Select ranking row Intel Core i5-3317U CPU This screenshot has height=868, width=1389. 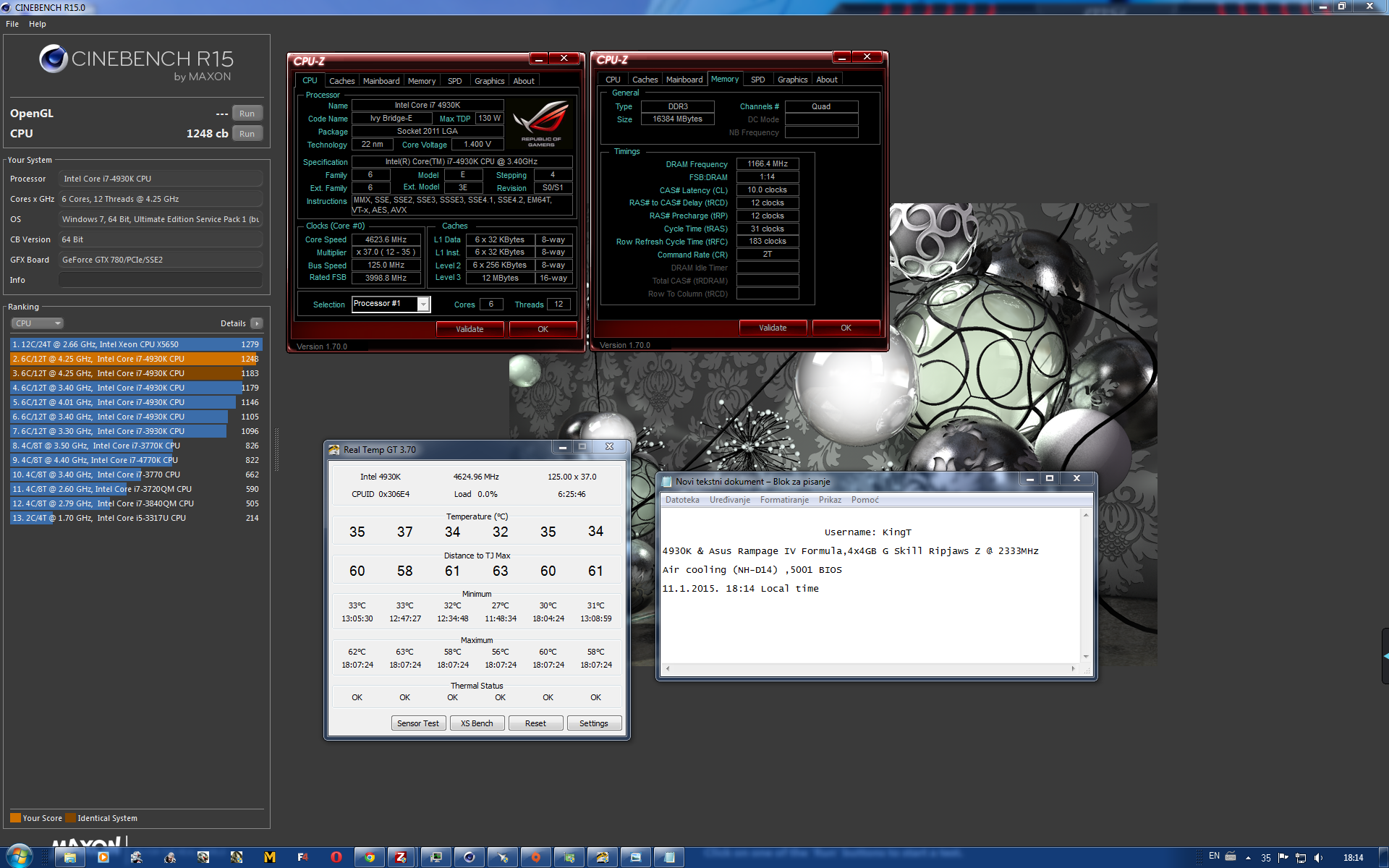pos(136,518)
